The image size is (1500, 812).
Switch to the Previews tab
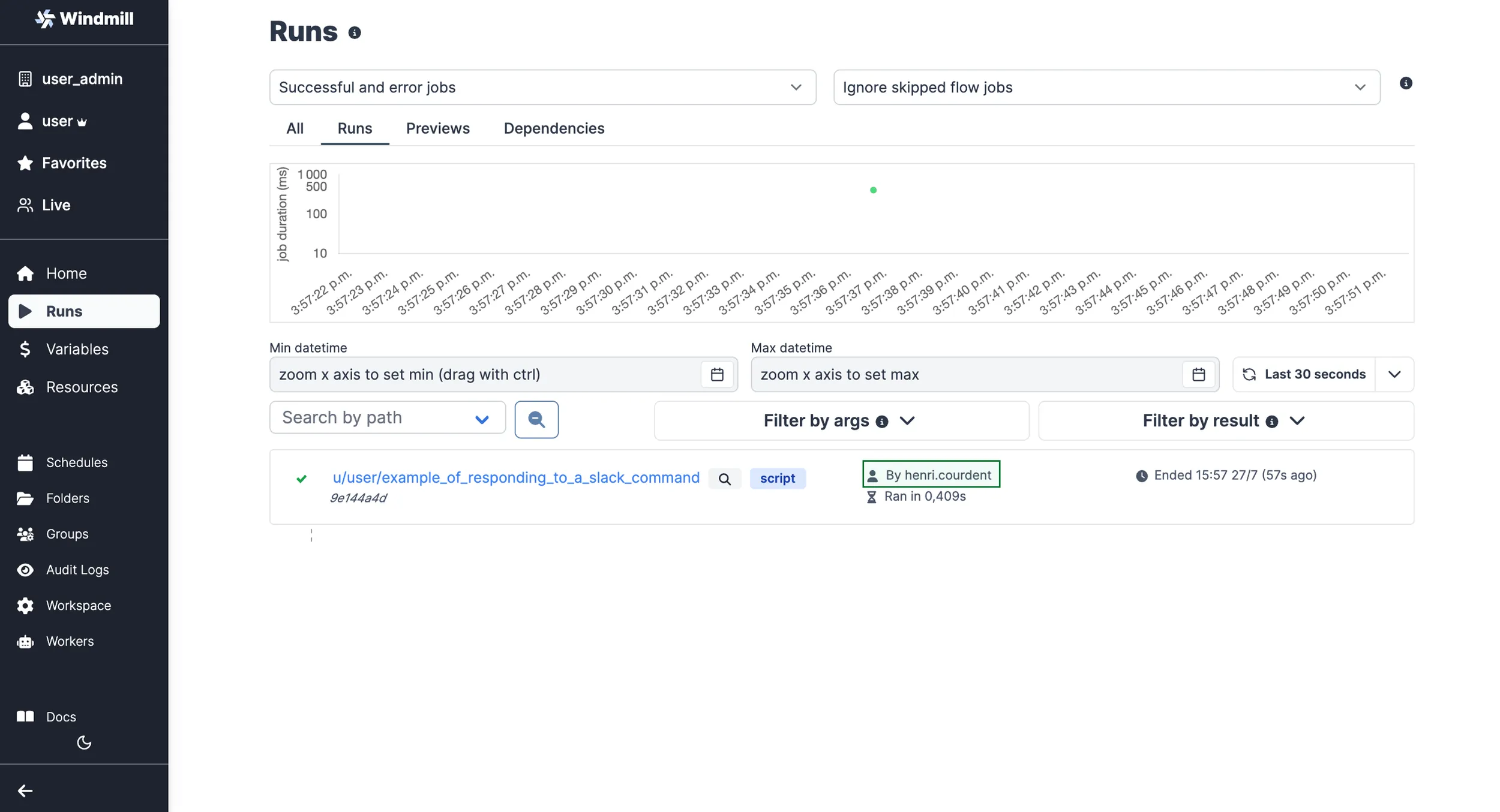(437, 128)
